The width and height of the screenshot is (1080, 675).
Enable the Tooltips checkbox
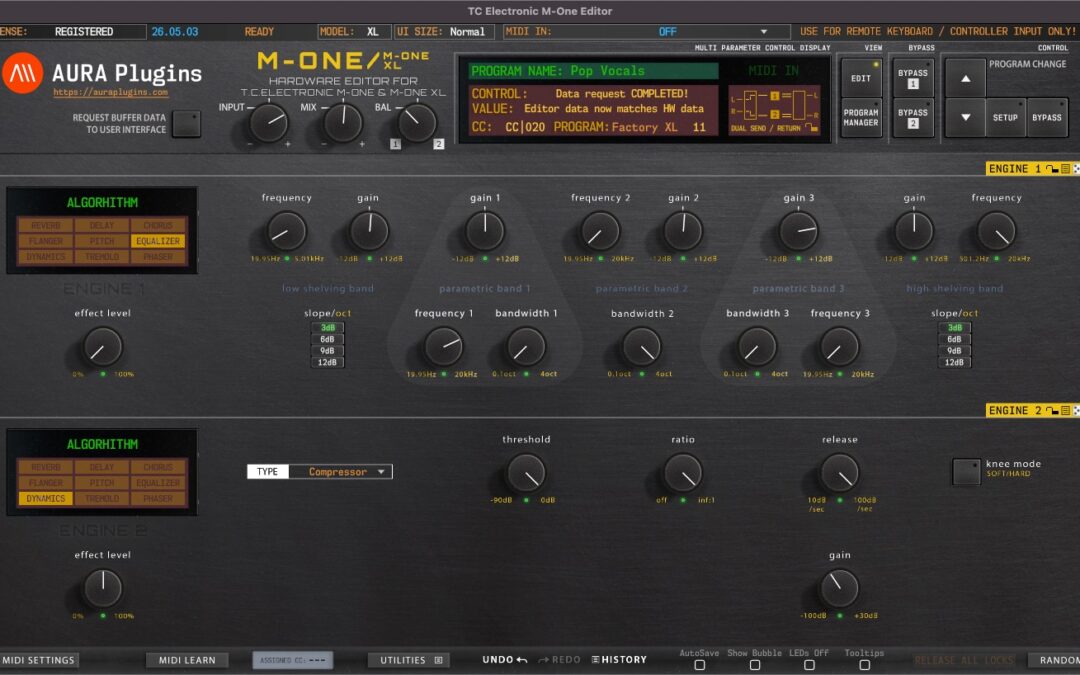(x=864, y=665)
